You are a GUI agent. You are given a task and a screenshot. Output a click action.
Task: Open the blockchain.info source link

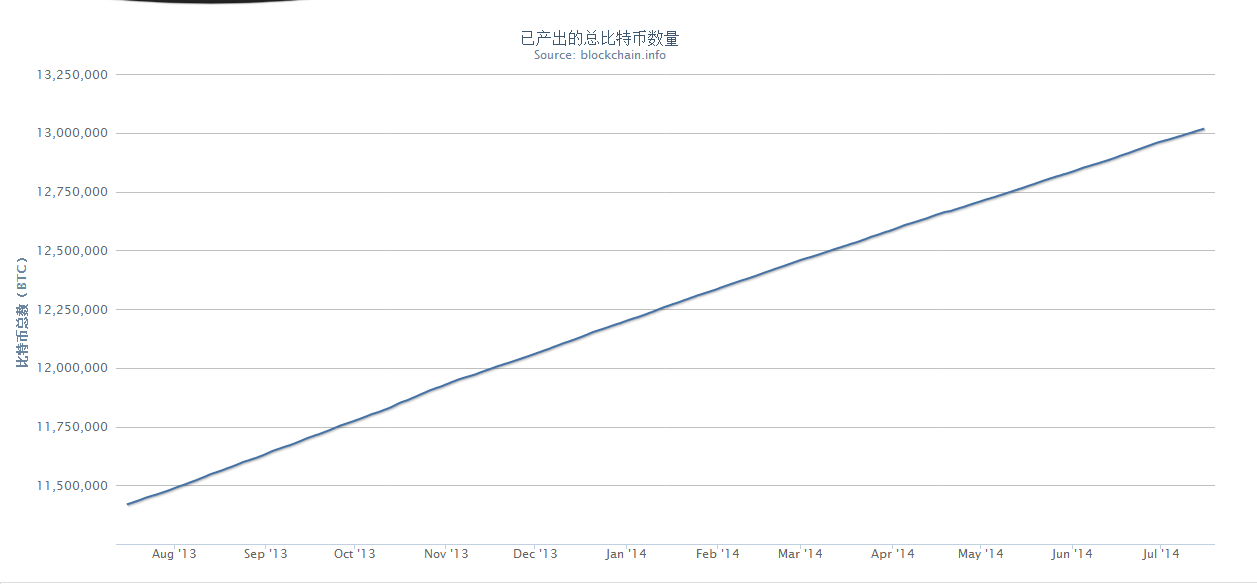(600, 55)
